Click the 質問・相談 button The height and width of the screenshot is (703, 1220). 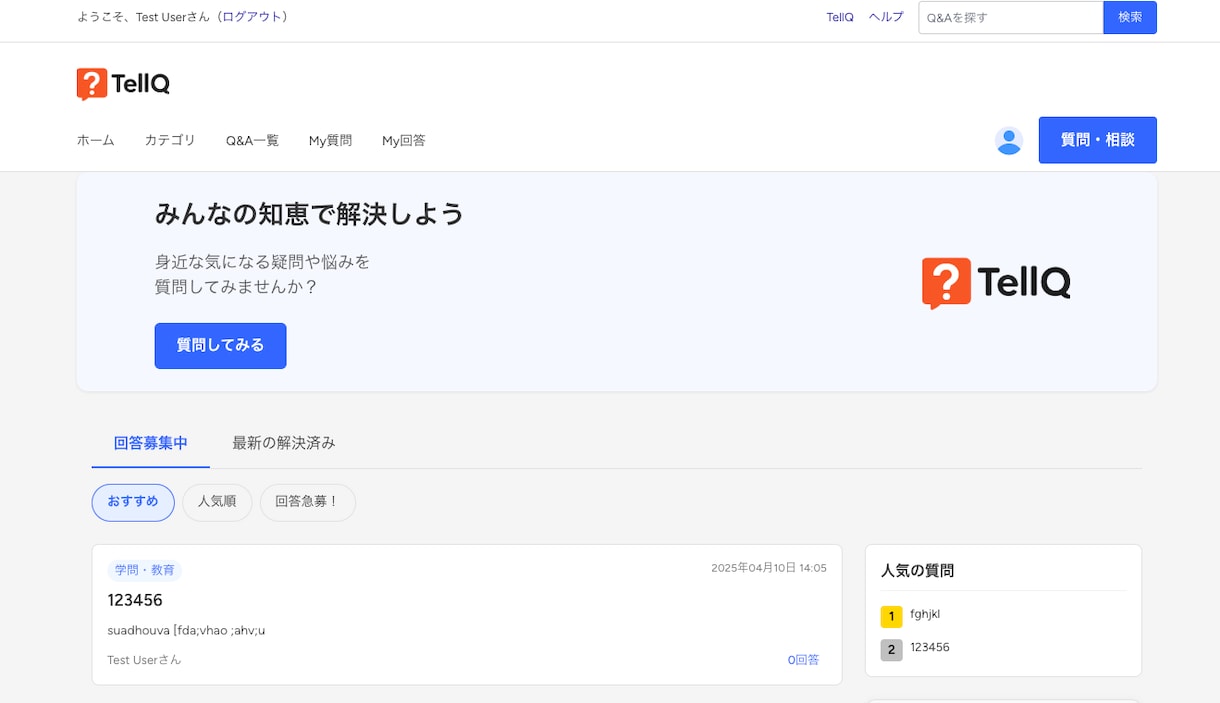pos(1098,140)
